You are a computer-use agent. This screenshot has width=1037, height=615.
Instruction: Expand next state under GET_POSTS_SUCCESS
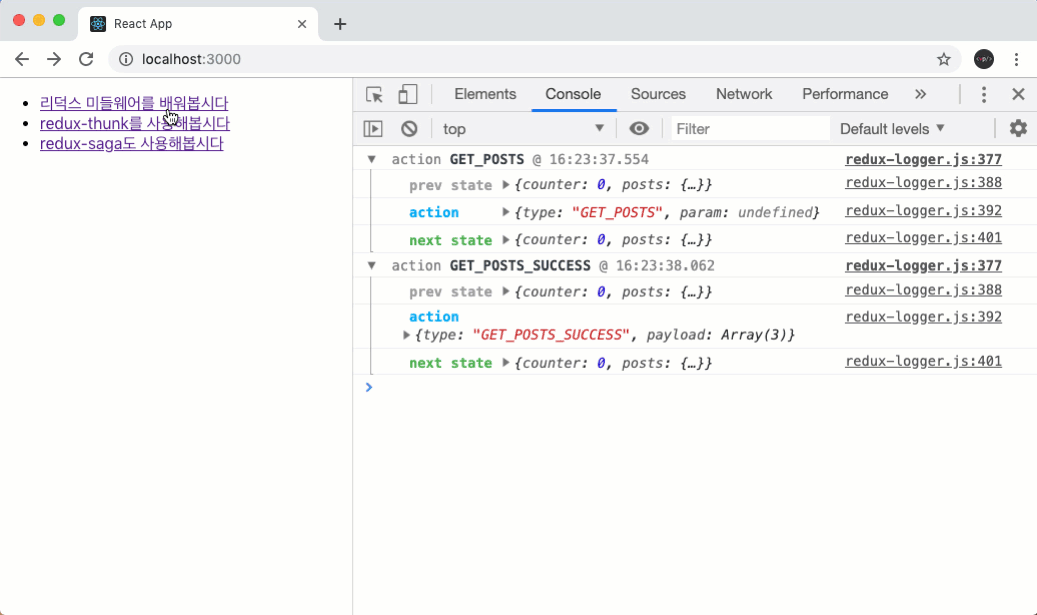coord(505,362)
